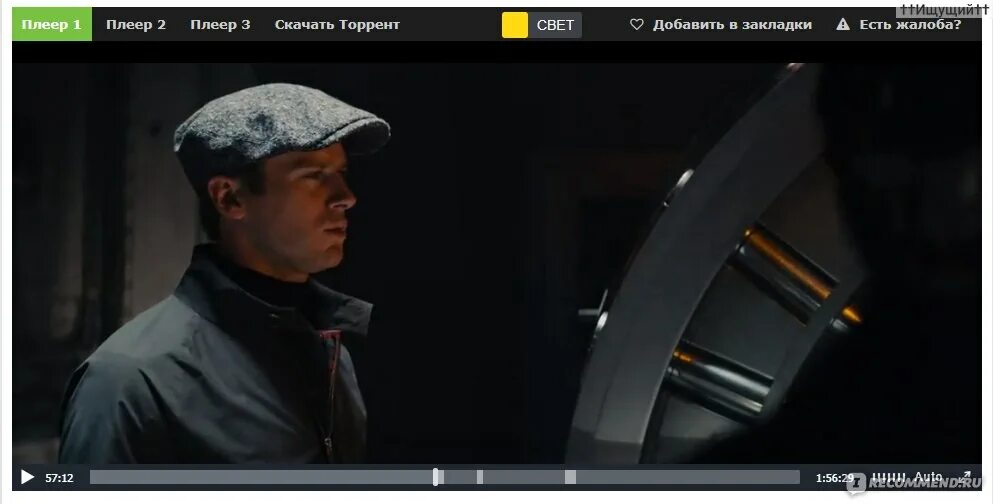Click the 57:12 elapsed time display

pos(59,478)
